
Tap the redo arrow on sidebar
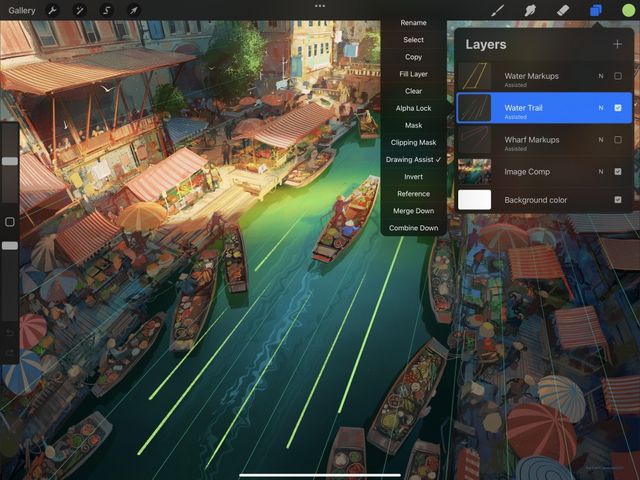click(x=10, y=353)
